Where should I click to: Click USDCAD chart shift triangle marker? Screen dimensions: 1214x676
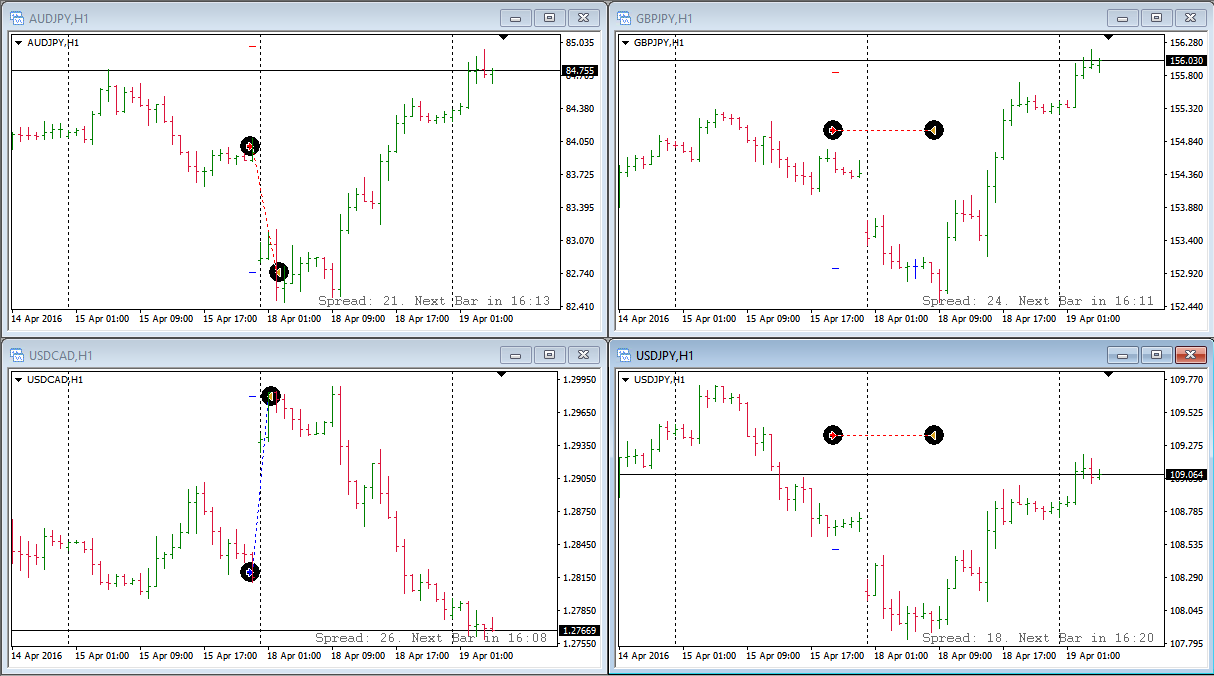tap(503, 375)
